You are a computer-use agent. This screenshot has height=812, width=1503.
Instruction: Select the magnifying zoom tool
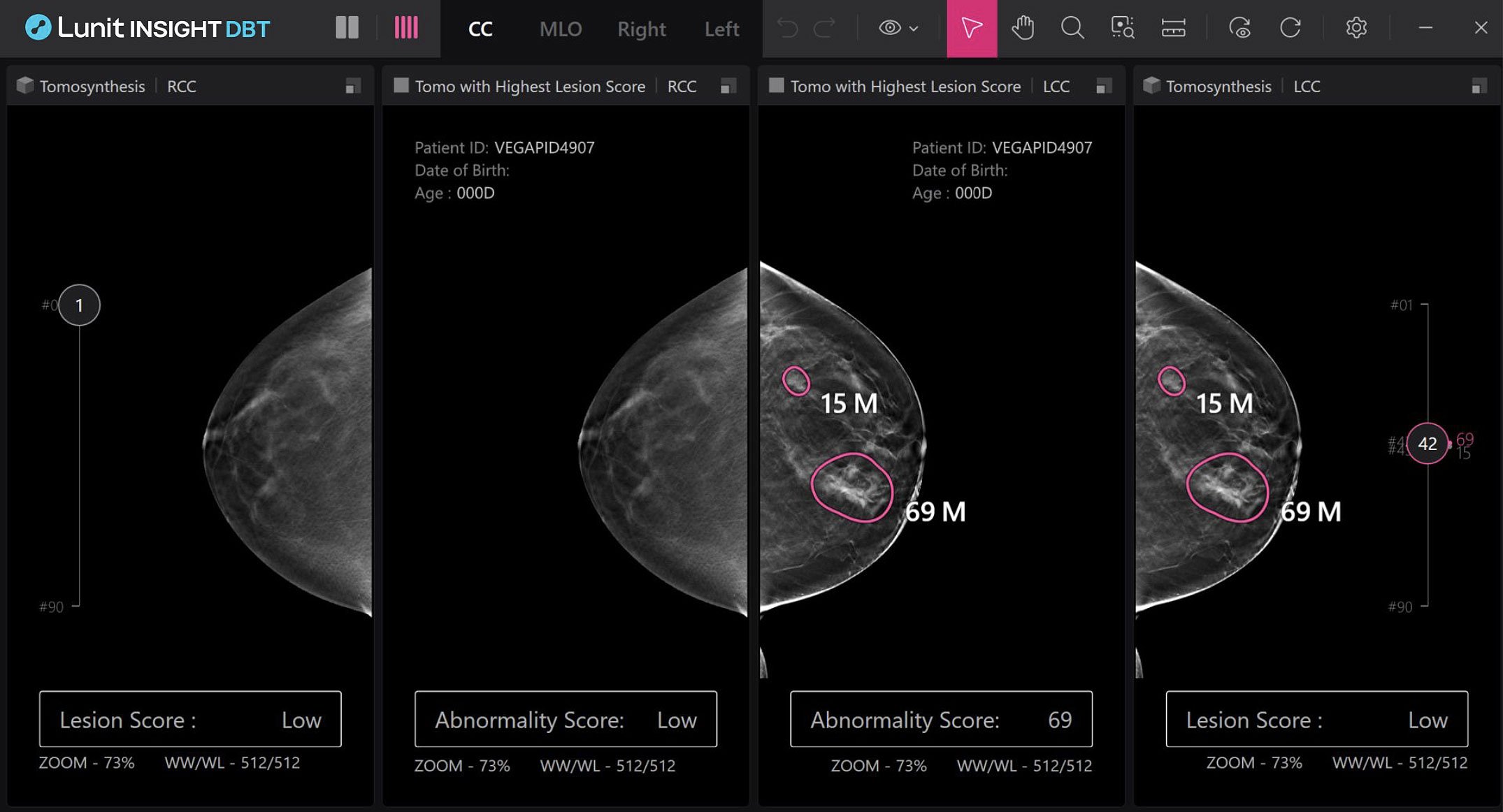[x=1072, y=28]
